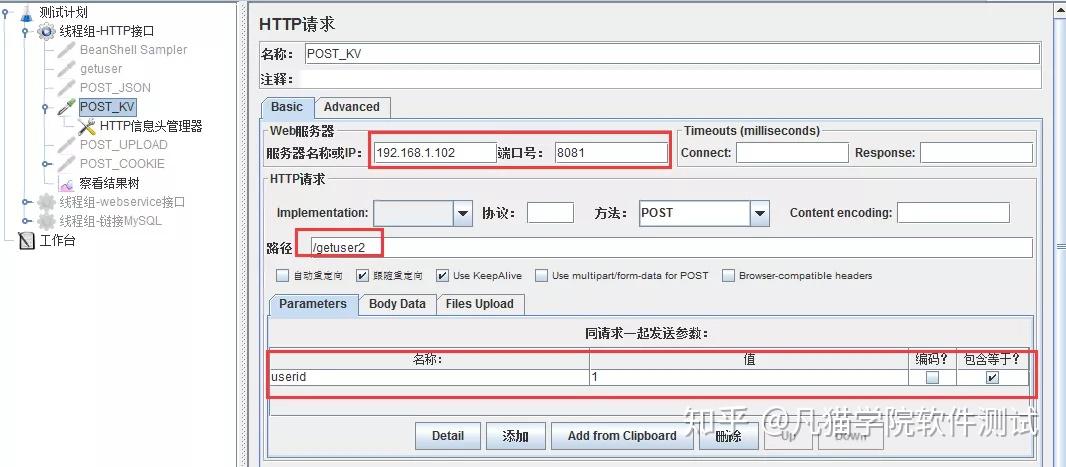Viewport: 1066px width, 467px height.
Task: Switch to the Advanced tab
Action: pos(351,107)
